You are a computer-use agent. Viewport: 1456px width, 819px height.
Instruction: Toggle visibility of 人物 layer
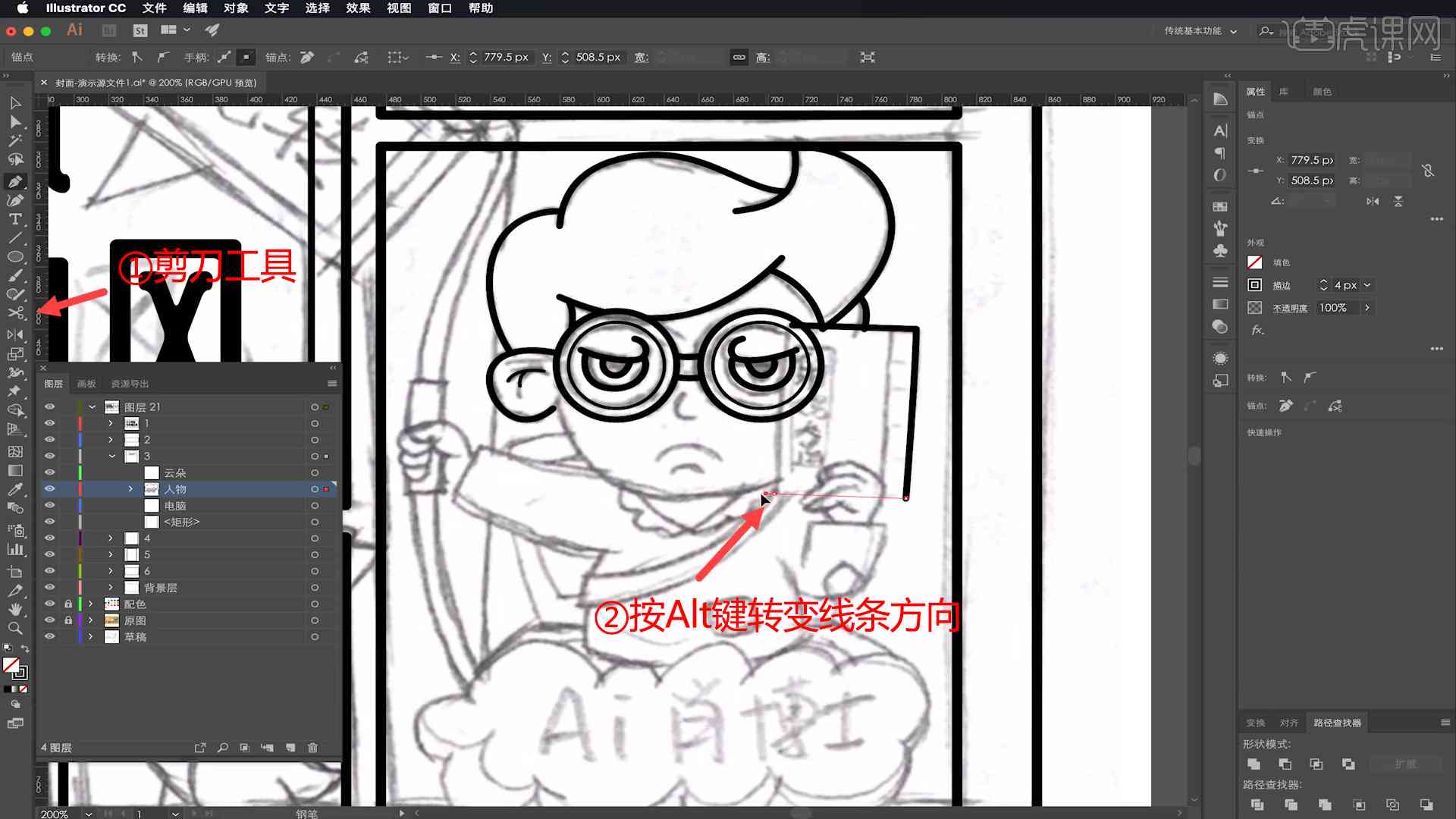(50, 489)
